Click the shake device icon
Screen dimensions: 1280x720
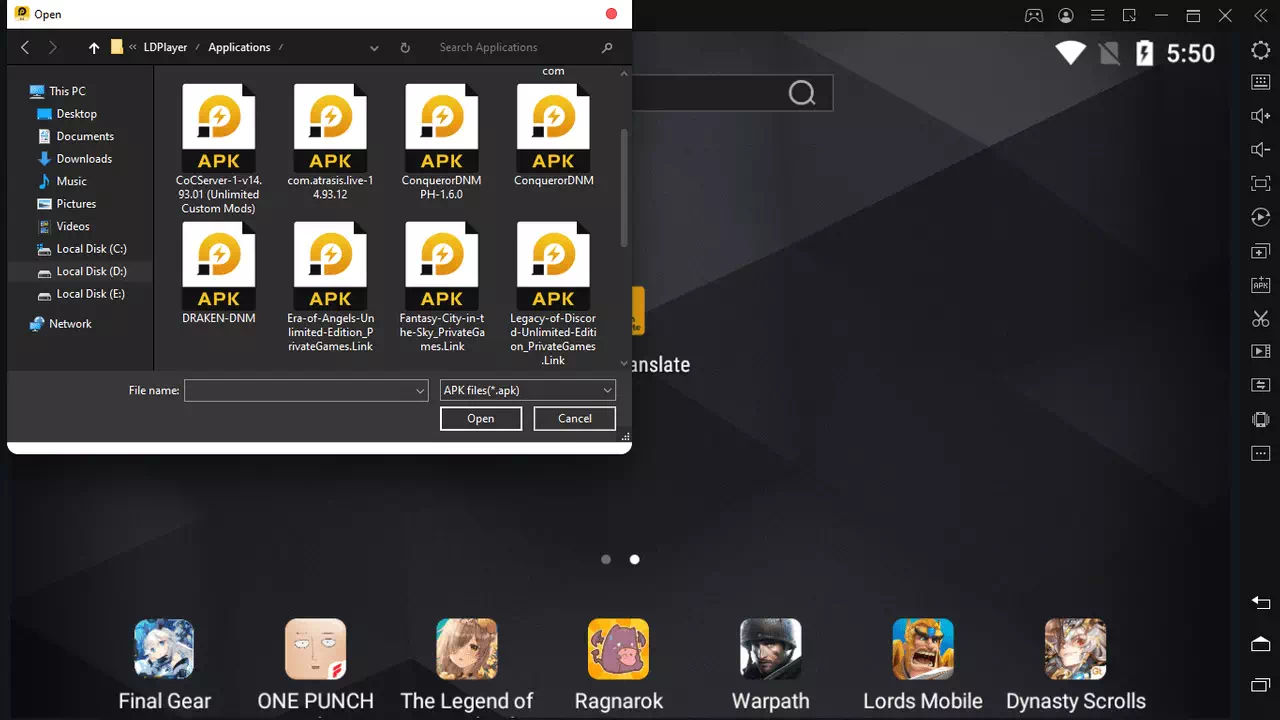1260,420
